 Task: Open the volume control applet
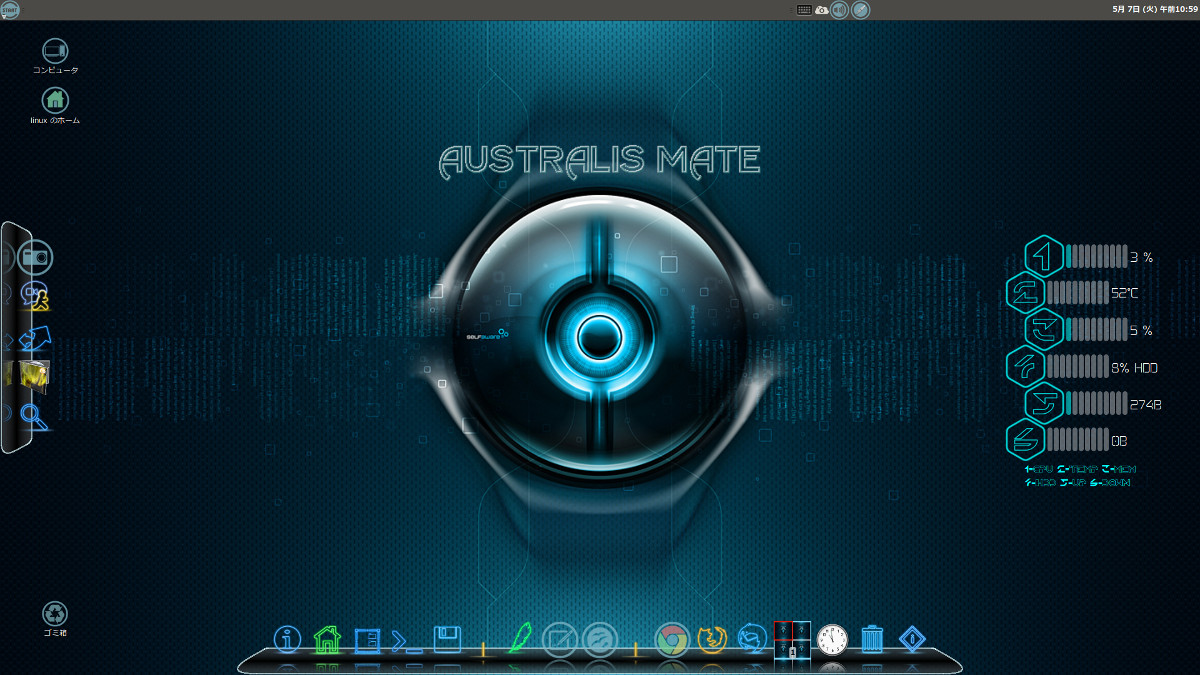[840, 10]
